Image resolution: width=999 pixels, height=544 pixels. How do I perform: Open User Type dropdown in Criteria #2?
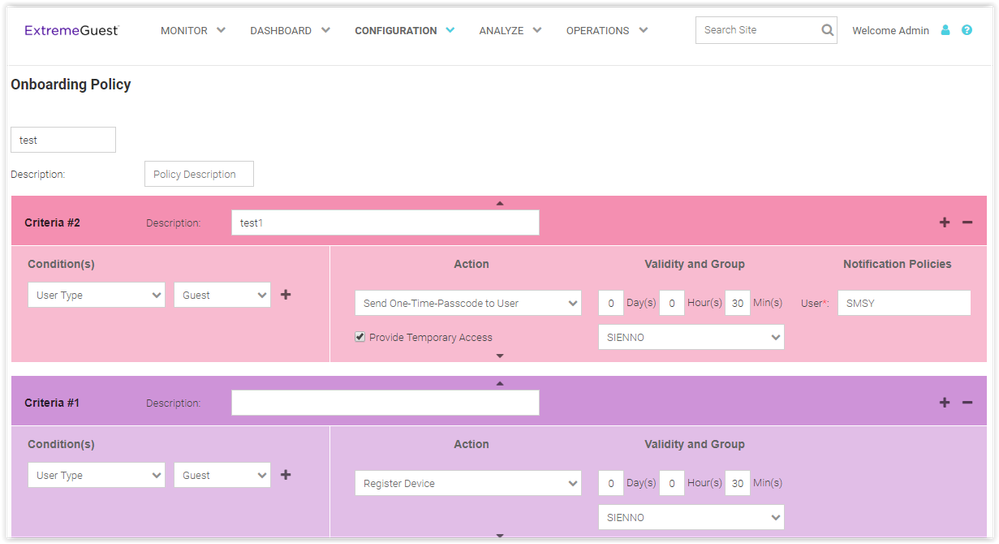[96, 295]
